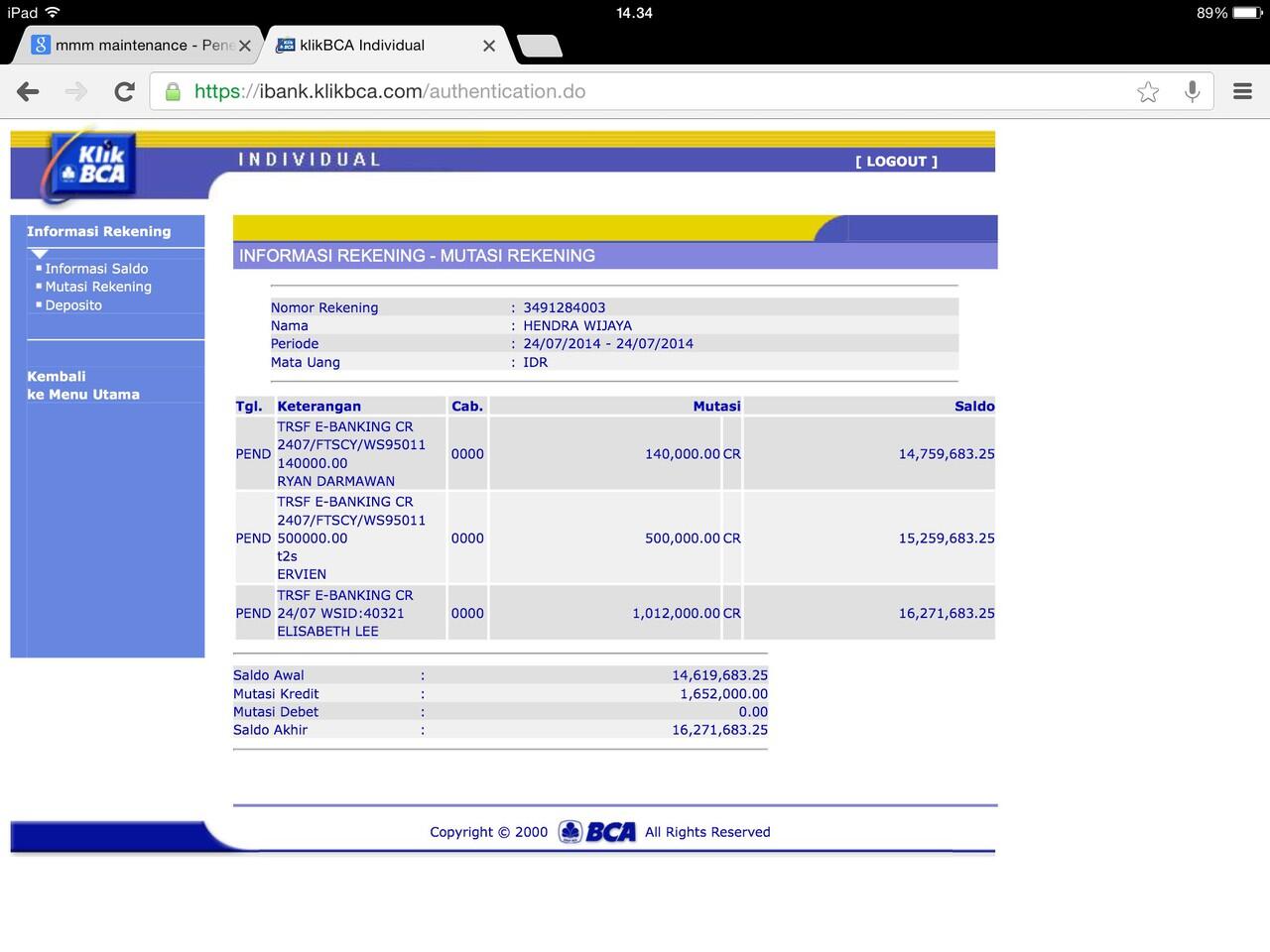Image resolution: width=1270 pixels, height=952 pixels.
Task: Click the 140,000.00 mutation amount
Action: [x=683, y=454]
